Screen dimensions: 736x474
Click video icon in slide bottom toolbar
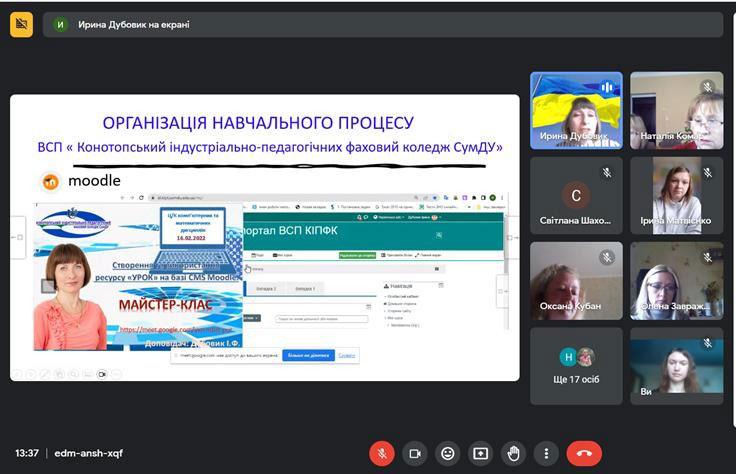click(102, 374)
